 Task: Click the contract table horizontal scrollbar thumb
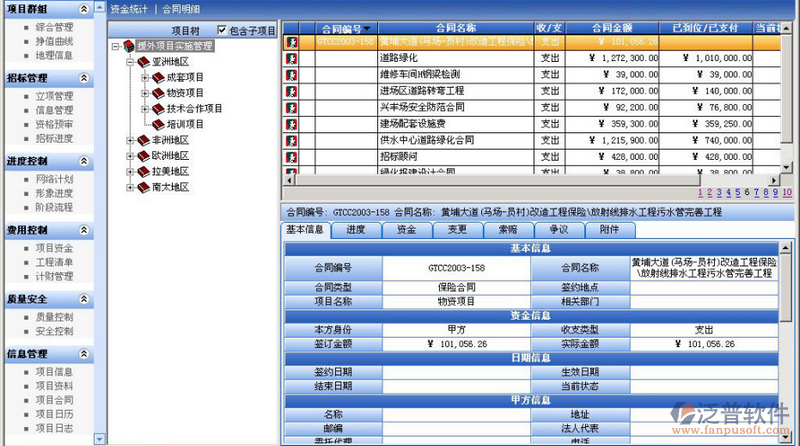(x=497, y=180)
